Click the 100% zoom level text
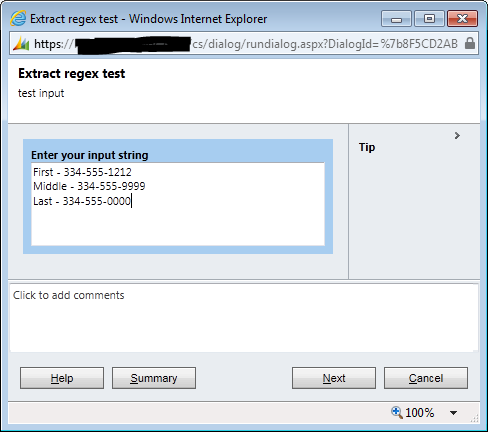Viewport: 488px width, 432px height. tap(420, 413)
